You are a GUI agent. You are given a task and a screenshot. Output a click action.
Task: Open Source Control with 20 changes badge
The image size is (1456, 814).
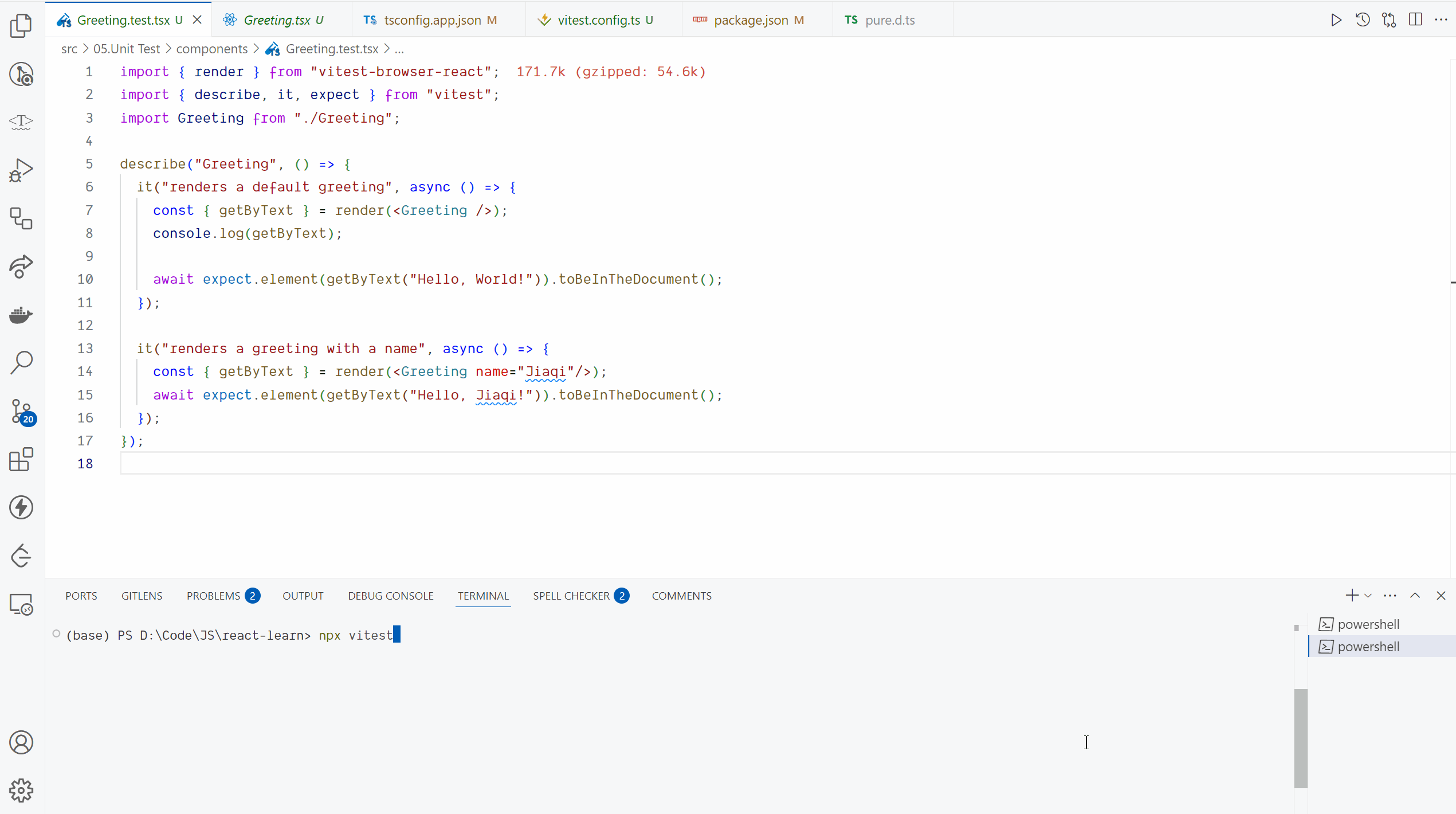[x=21, y=411]
